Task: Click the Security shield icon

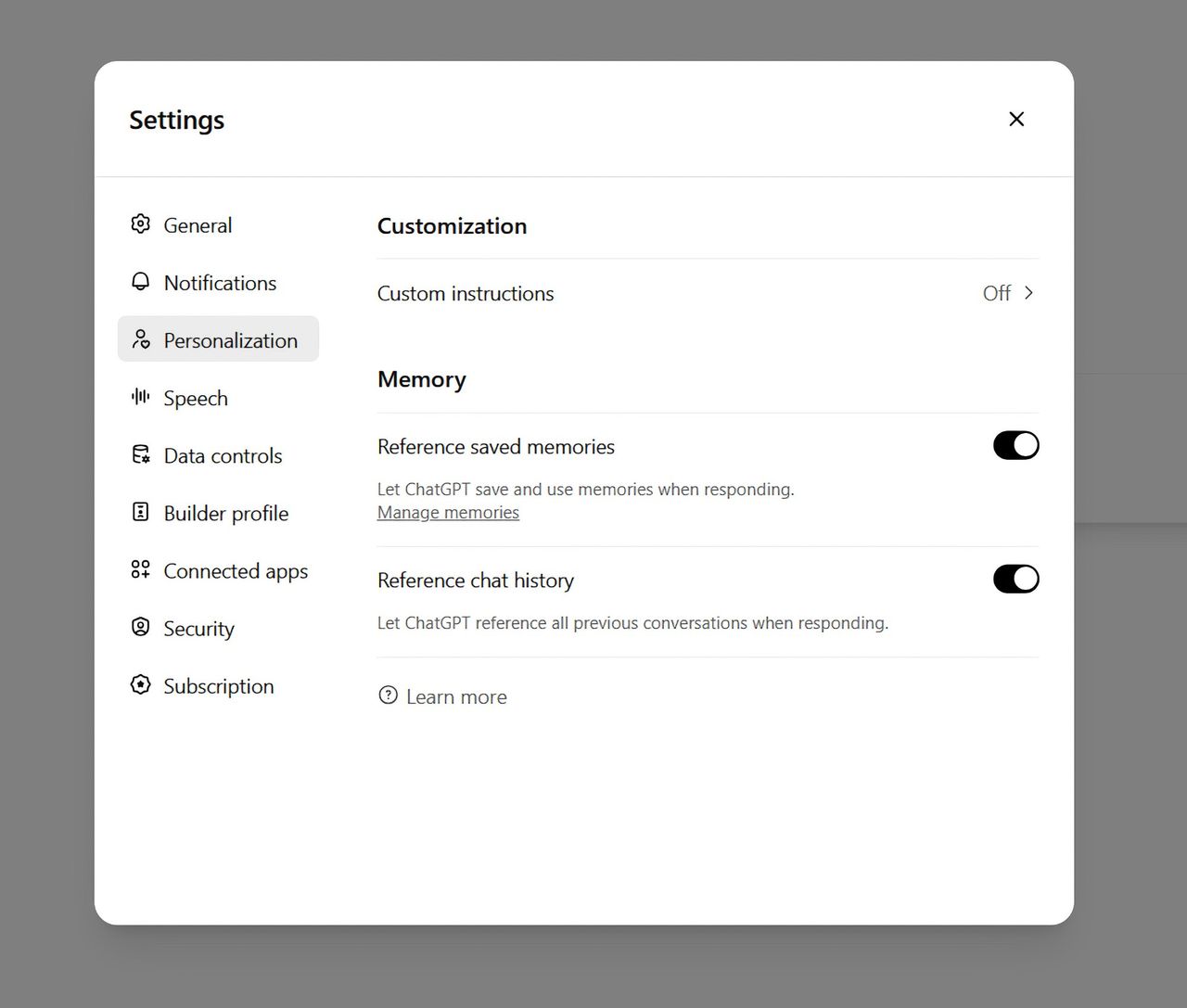Action: coord(140,627)
